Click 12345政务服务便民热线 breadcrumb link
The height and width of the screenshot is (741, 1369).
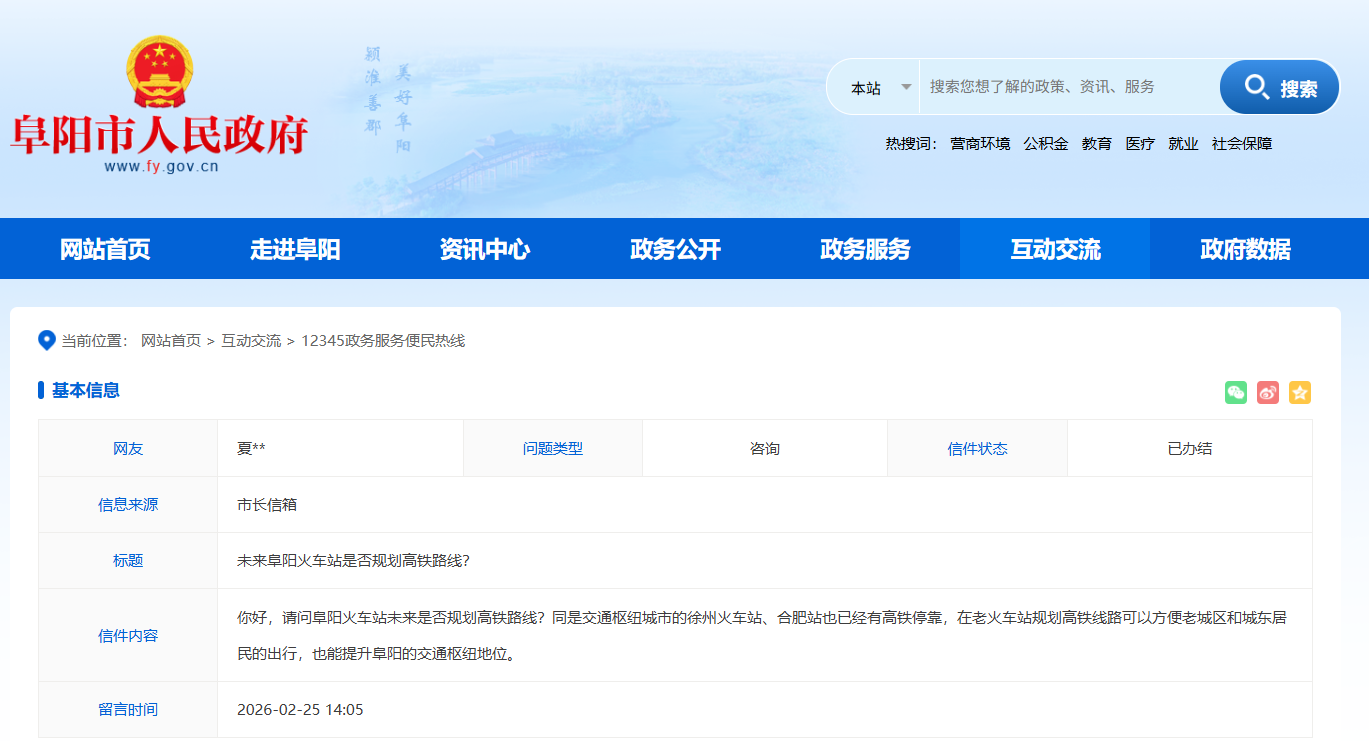(383, 341)
